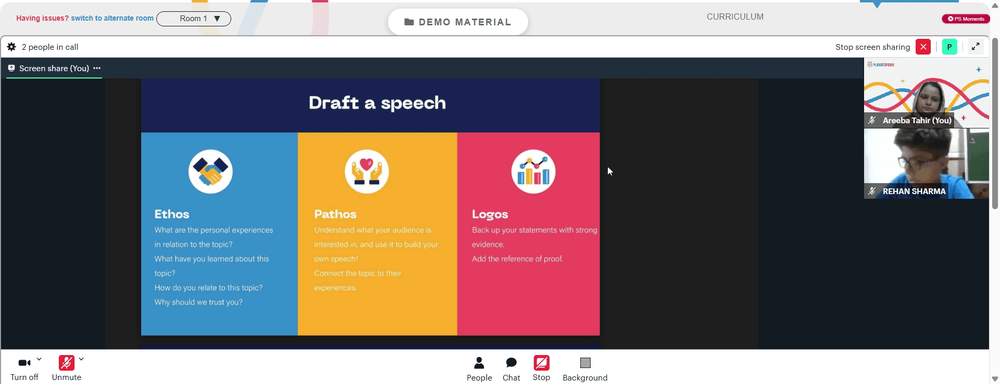Click the Logos heading on slide
This screenshot has width=1000, height=384.
click(x=490, y=214)
